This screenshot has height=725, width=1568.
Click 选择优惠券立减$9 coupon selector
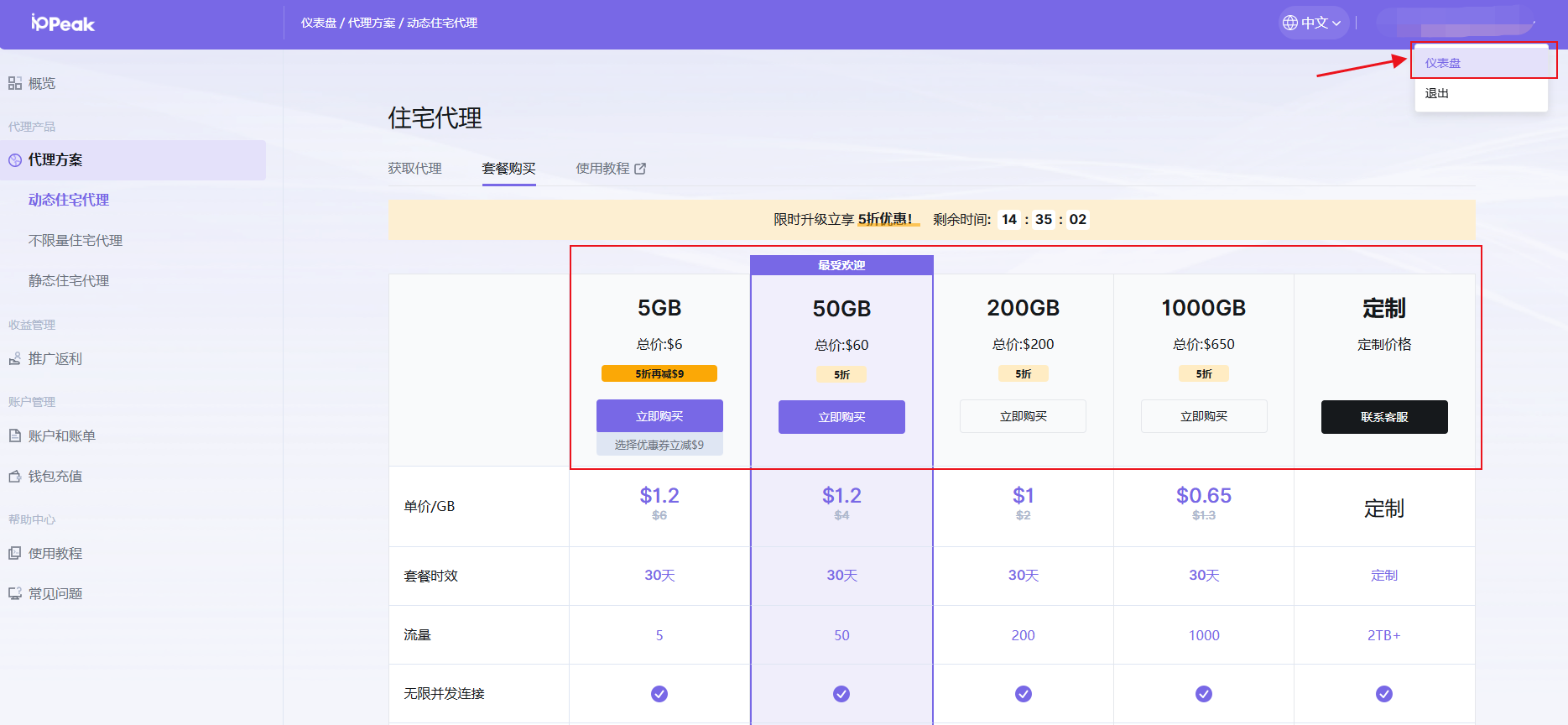coord(659,445)
